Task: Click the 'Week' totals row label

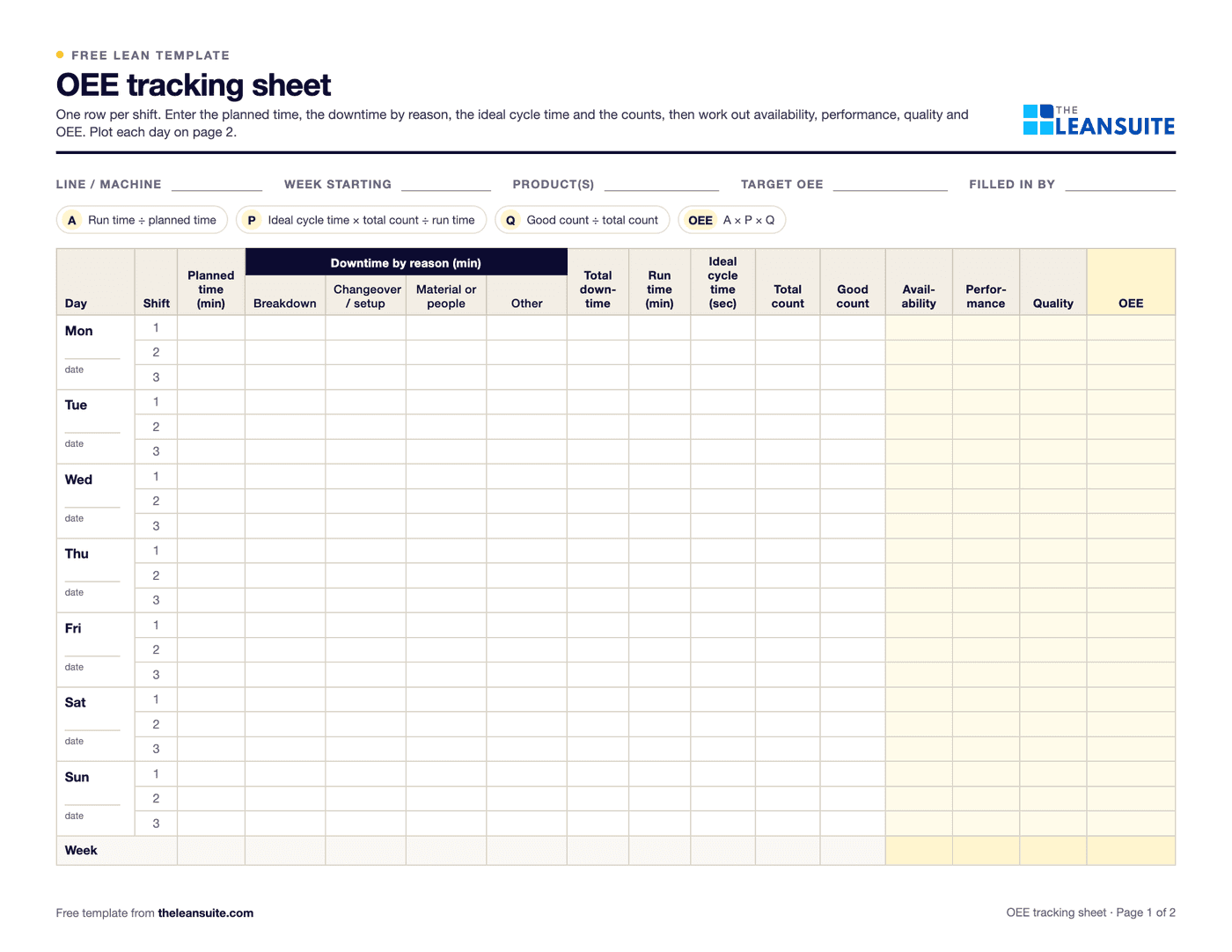Action: pyautogui.click(x=81, y=851)
